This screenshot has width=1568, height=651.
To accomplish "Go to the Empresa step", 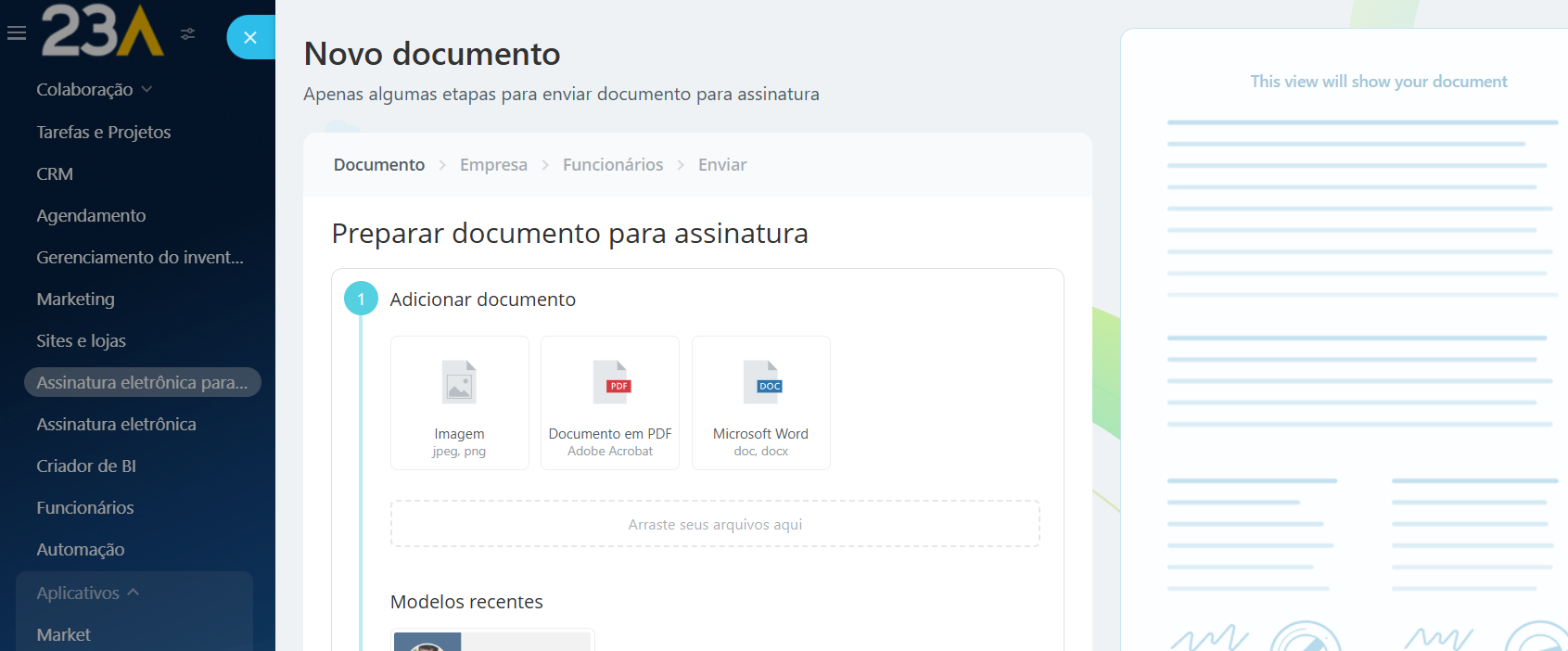I will point(493,165).
